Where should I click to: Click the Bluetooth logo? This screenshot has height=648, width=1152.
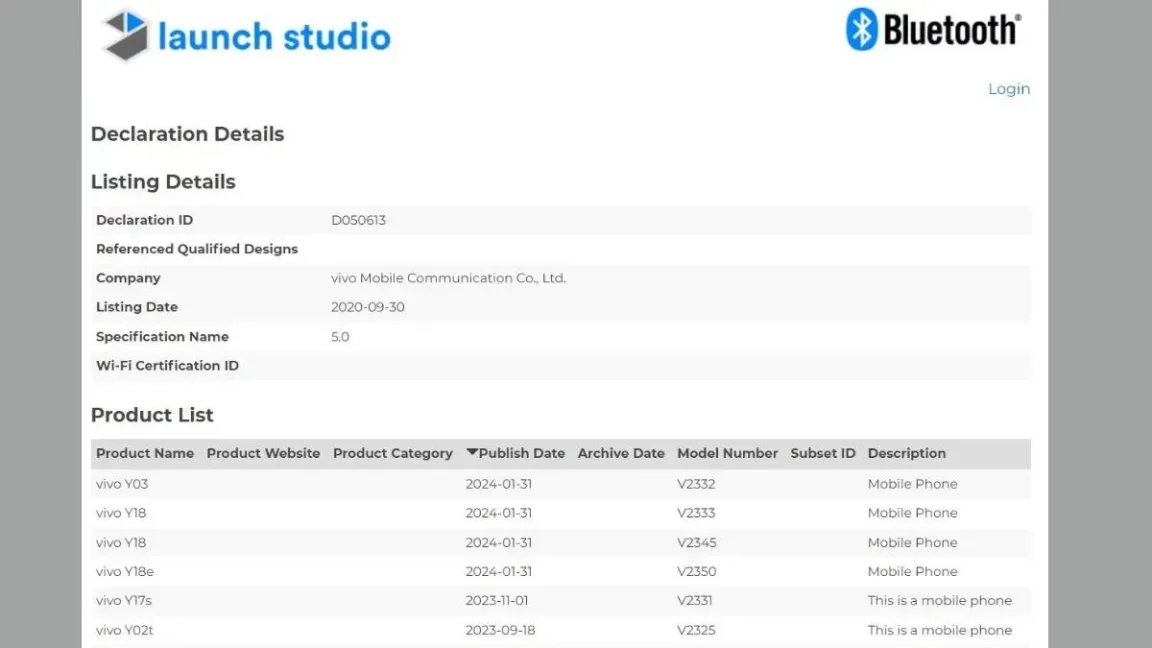click(933, 29)
